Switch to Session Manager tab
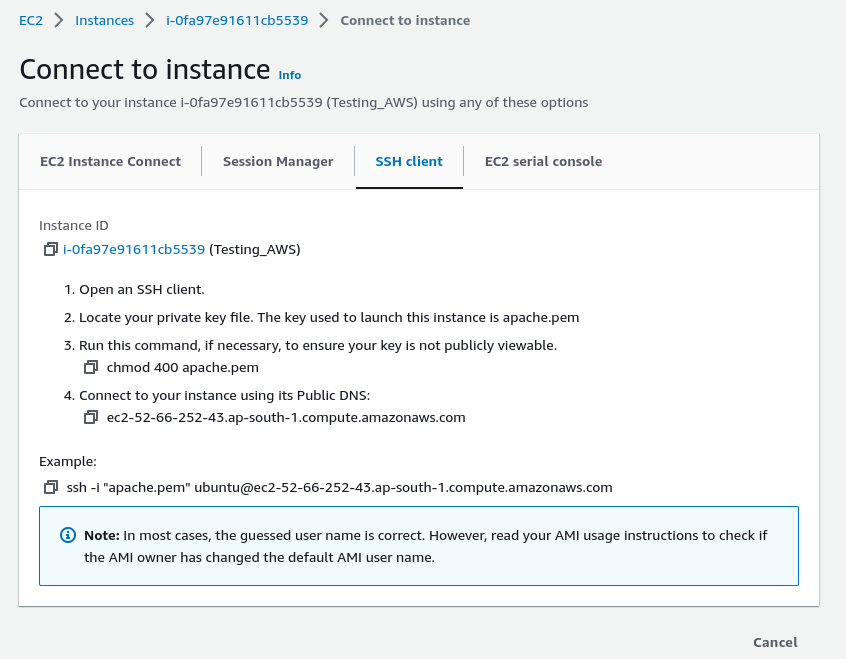This screenshot has height=659, width=846. pos(278,161)
